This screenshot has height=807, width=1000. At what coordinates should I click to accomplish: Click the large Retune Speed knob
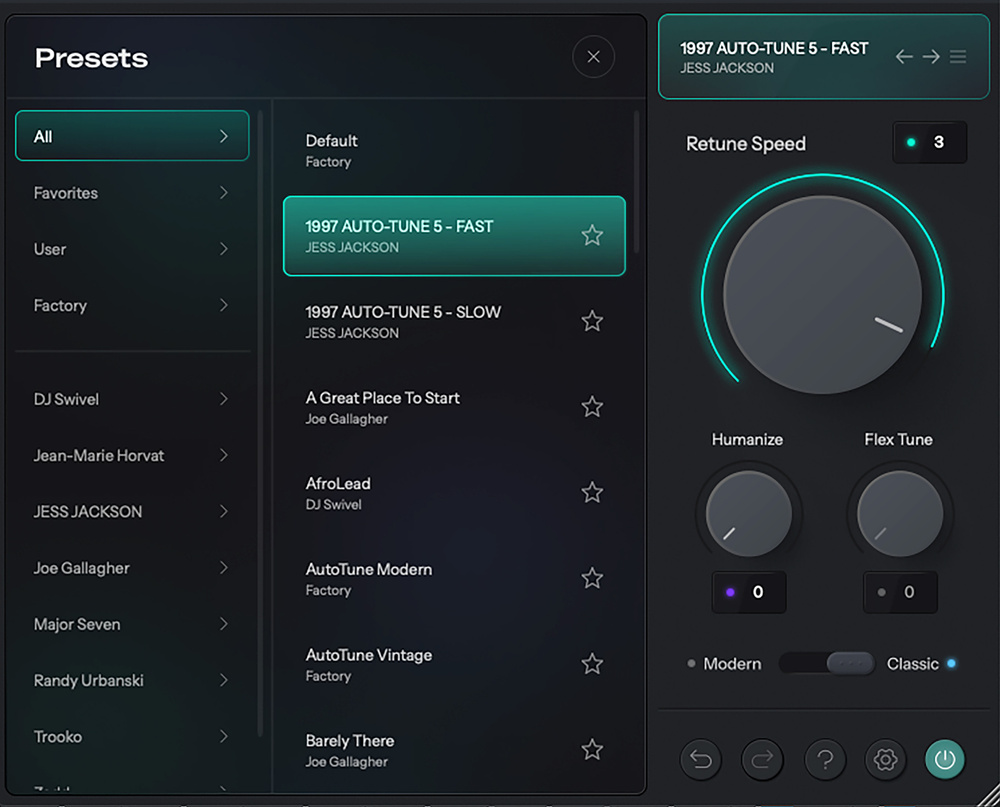coord(822,294)
